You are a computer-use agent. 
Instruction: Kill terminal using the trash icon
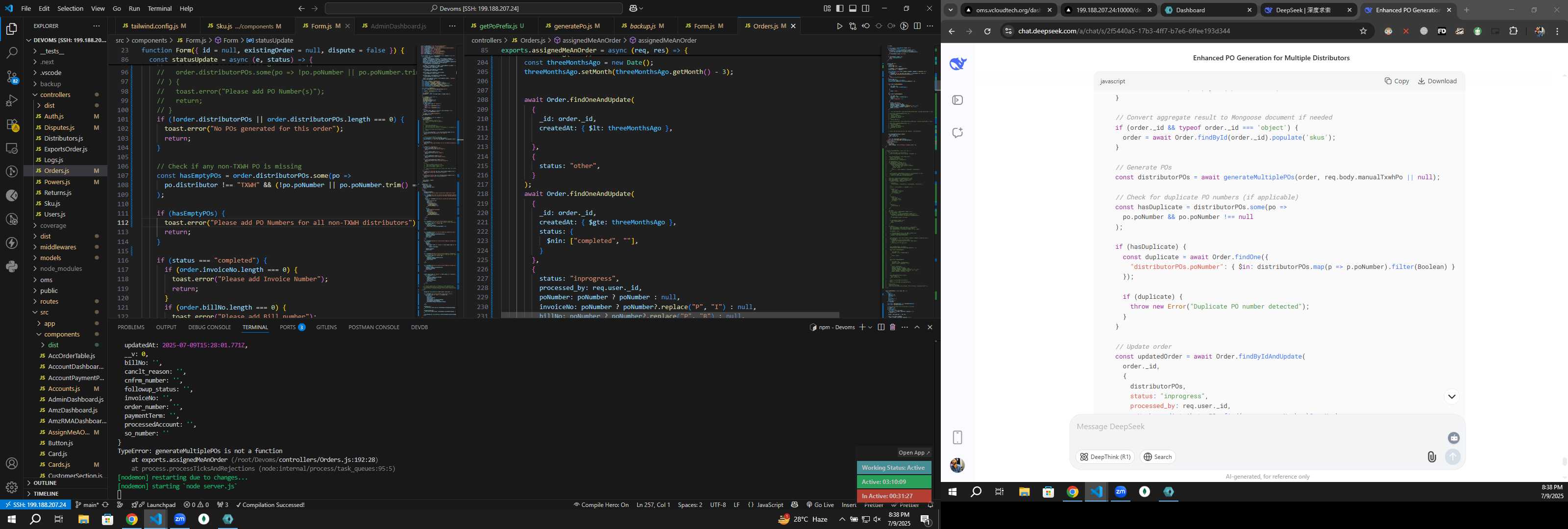coord(892,328)
